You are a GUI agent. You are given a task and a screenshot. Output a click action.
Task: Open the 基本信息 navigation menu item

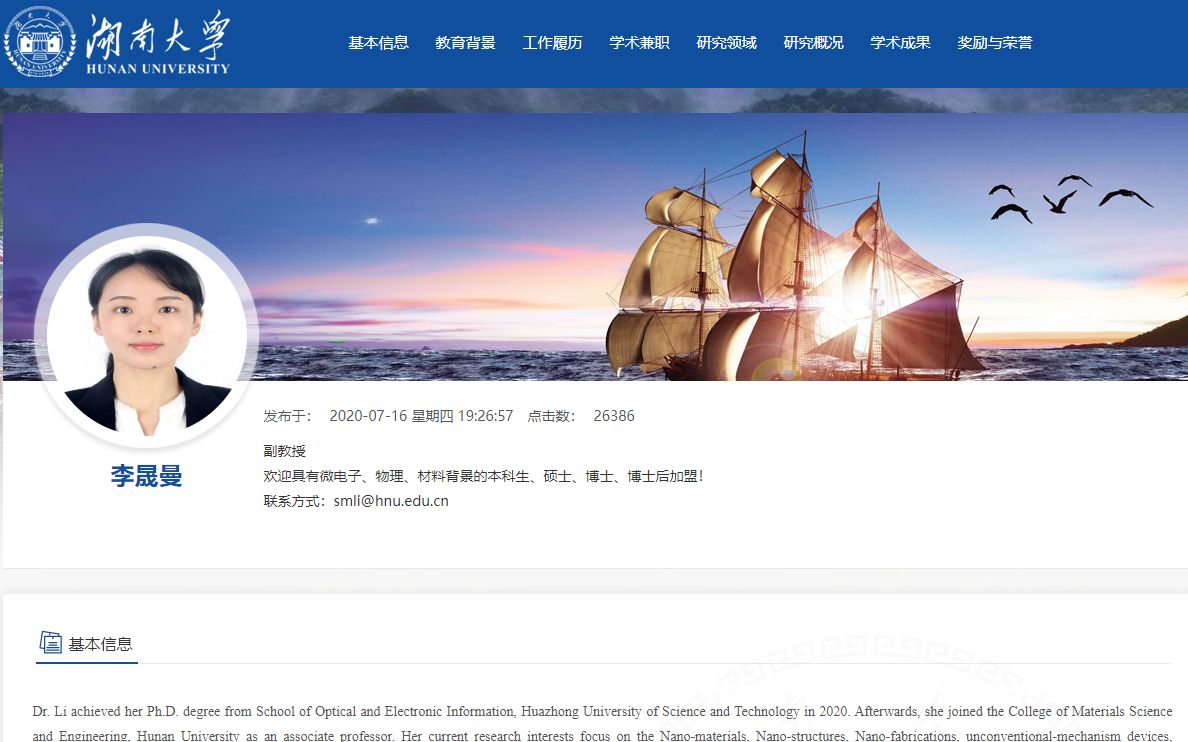point(378,42)
